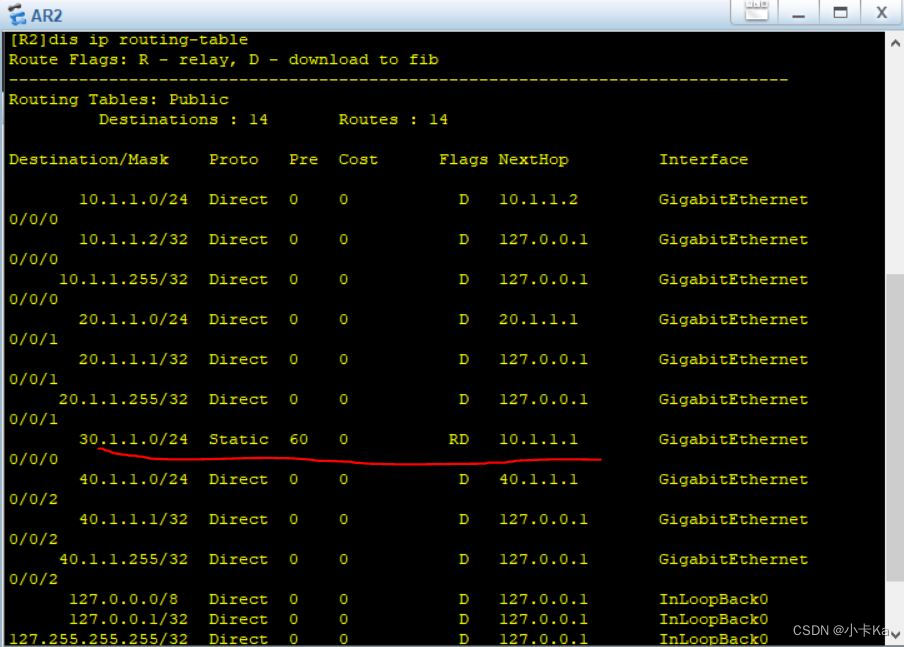This screenshot has height=647, width=904.
Task: Click destination 40.1.1.0/24
Action: point(133,479)
